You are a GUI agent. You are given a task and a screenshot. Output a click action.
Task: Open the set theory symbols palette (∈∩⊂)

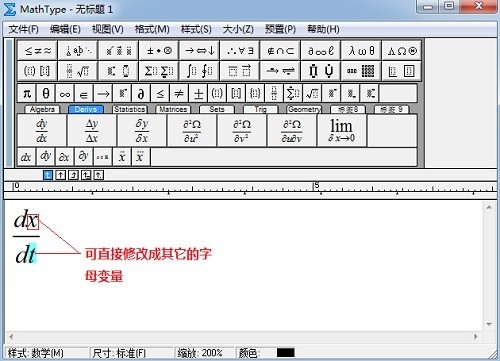click(x=280, y=51)
